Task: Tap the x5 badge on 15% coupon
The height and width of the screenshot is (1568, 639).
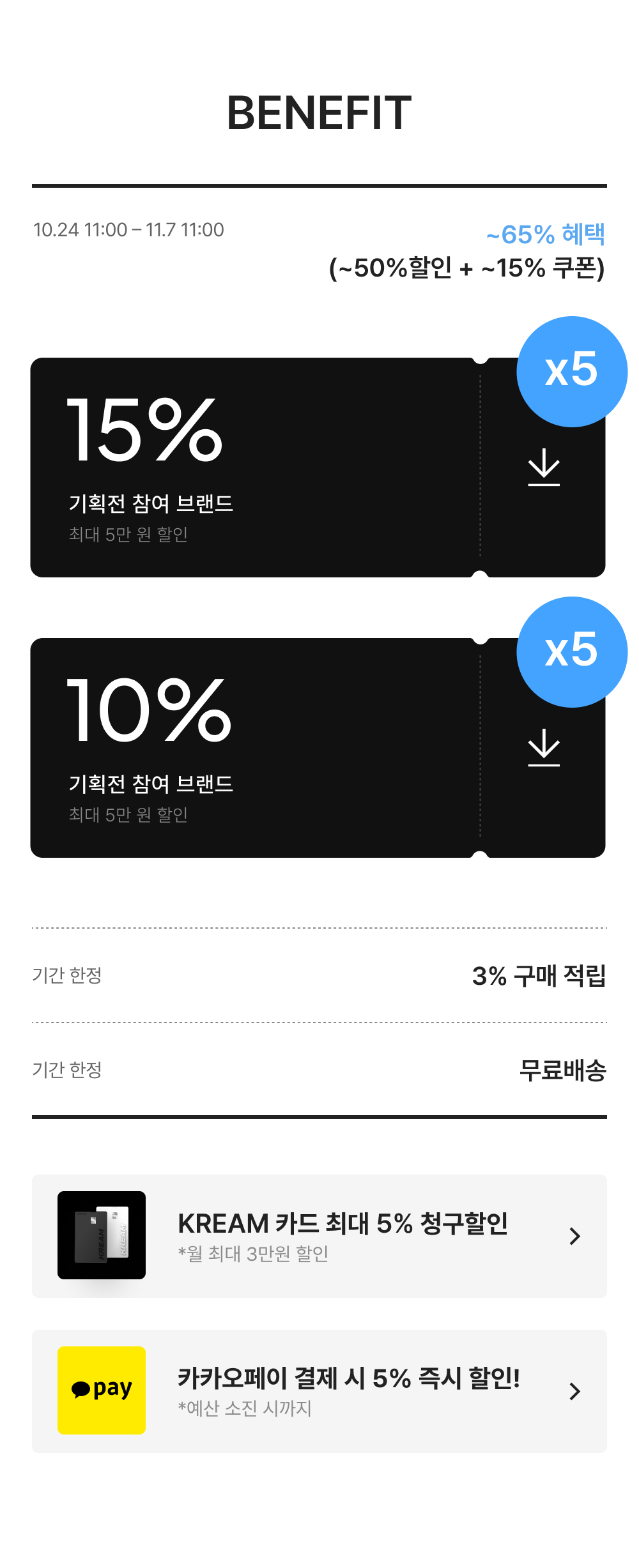Action: (571, 371)
